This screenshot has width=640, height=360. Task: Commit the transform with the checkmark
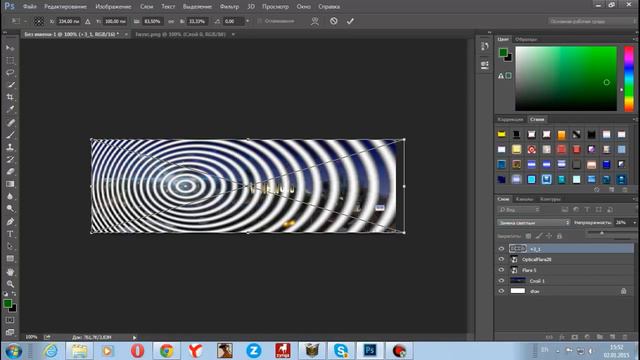350,21
